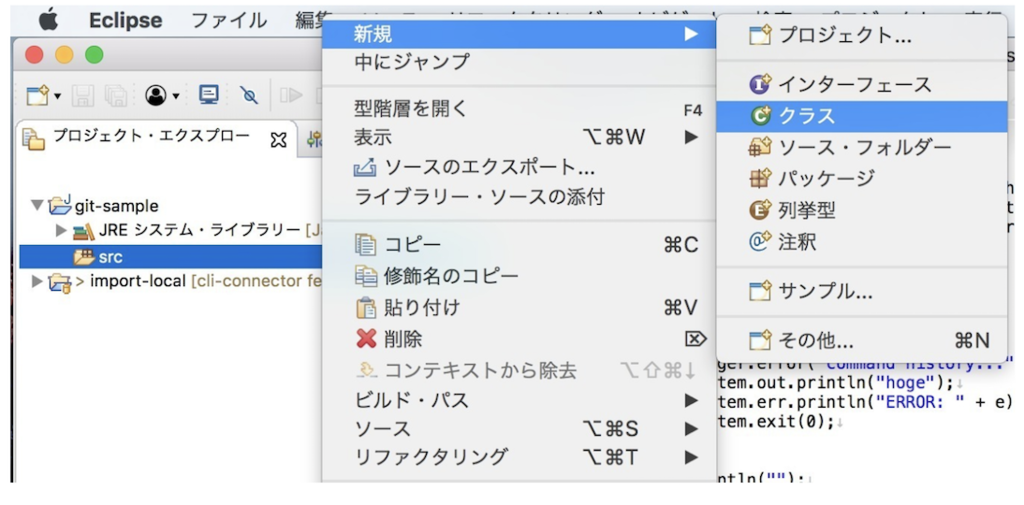Choose ソース・フォルダー in submenu
Image resolution: width=1024 pixels, height=505 pixels.
pos(862,148)
